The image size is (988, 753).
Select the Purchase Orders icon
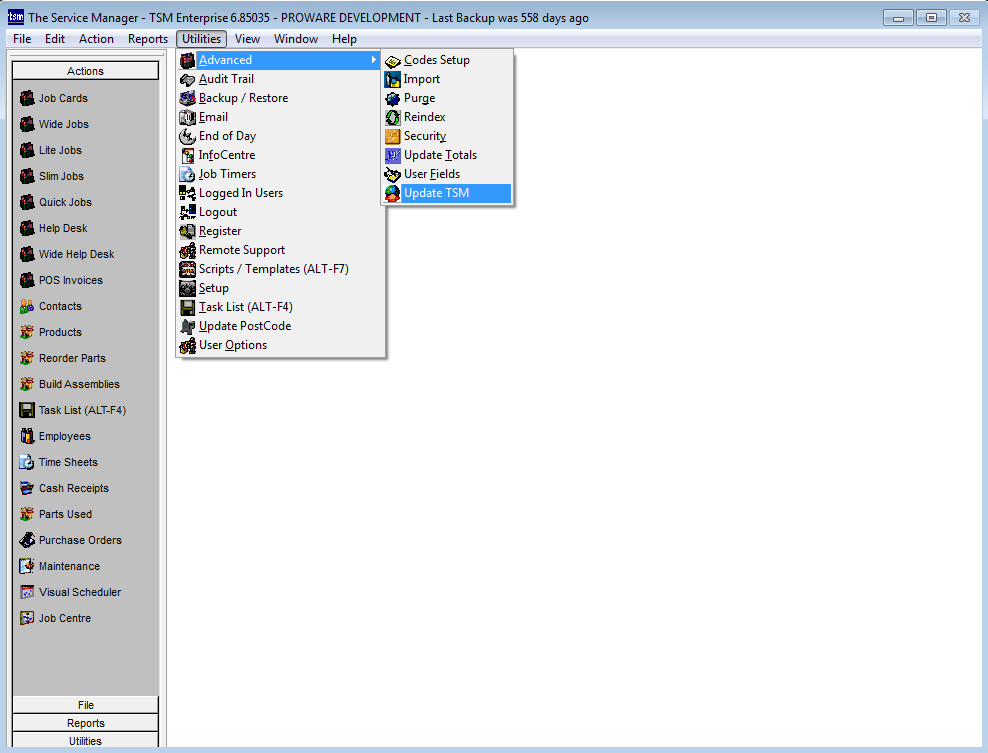27,540
